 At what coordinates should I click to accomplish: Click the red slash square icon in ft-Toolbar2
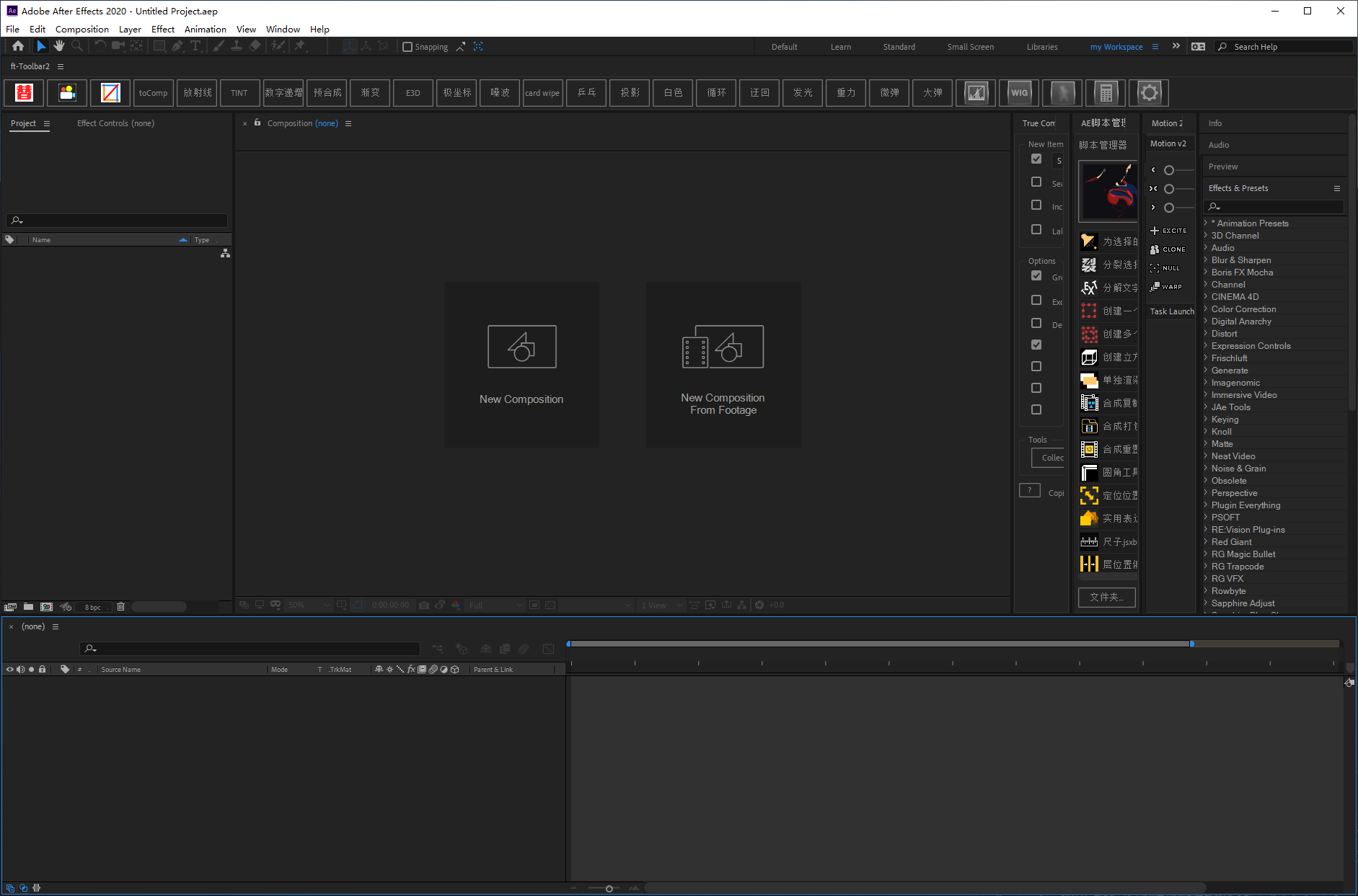tap(110, 92)
